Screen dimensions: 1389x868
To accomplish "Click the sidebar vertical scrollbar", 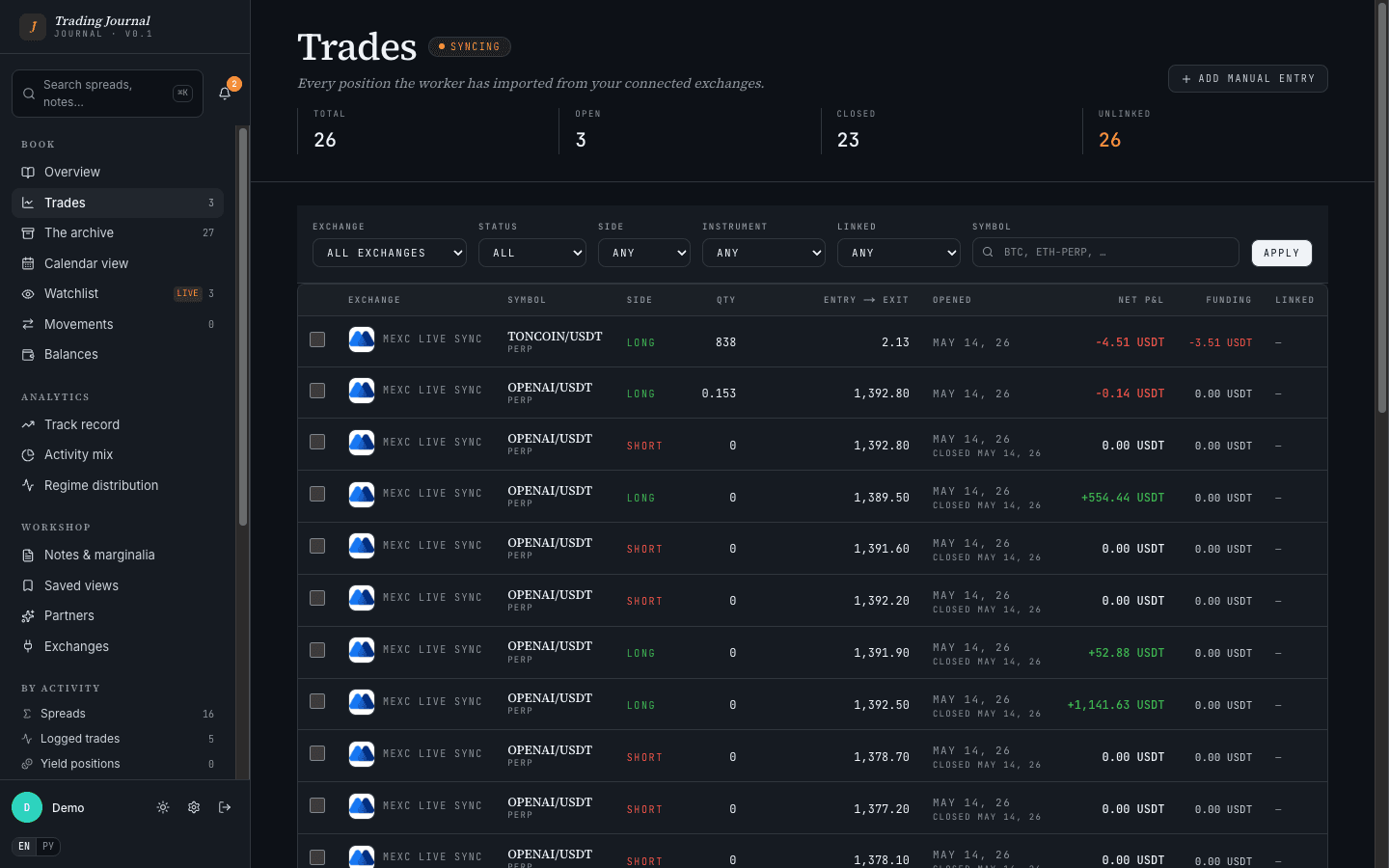I will 243,326.
